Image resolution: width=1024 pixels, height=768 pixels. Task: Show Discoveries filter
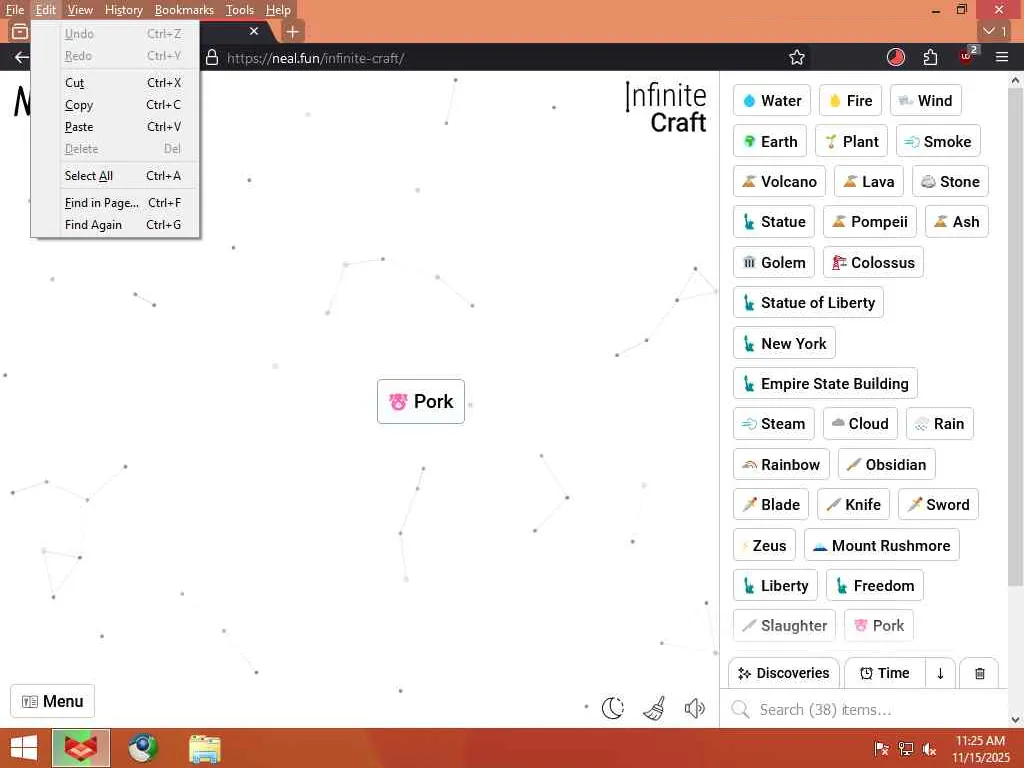click(784, 673)
